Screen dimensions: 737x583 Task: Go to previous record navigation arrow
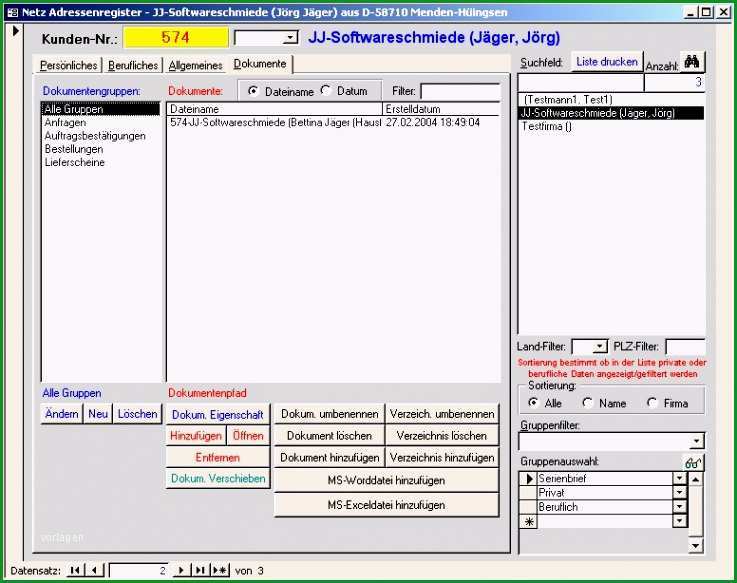tap(95, 570)
